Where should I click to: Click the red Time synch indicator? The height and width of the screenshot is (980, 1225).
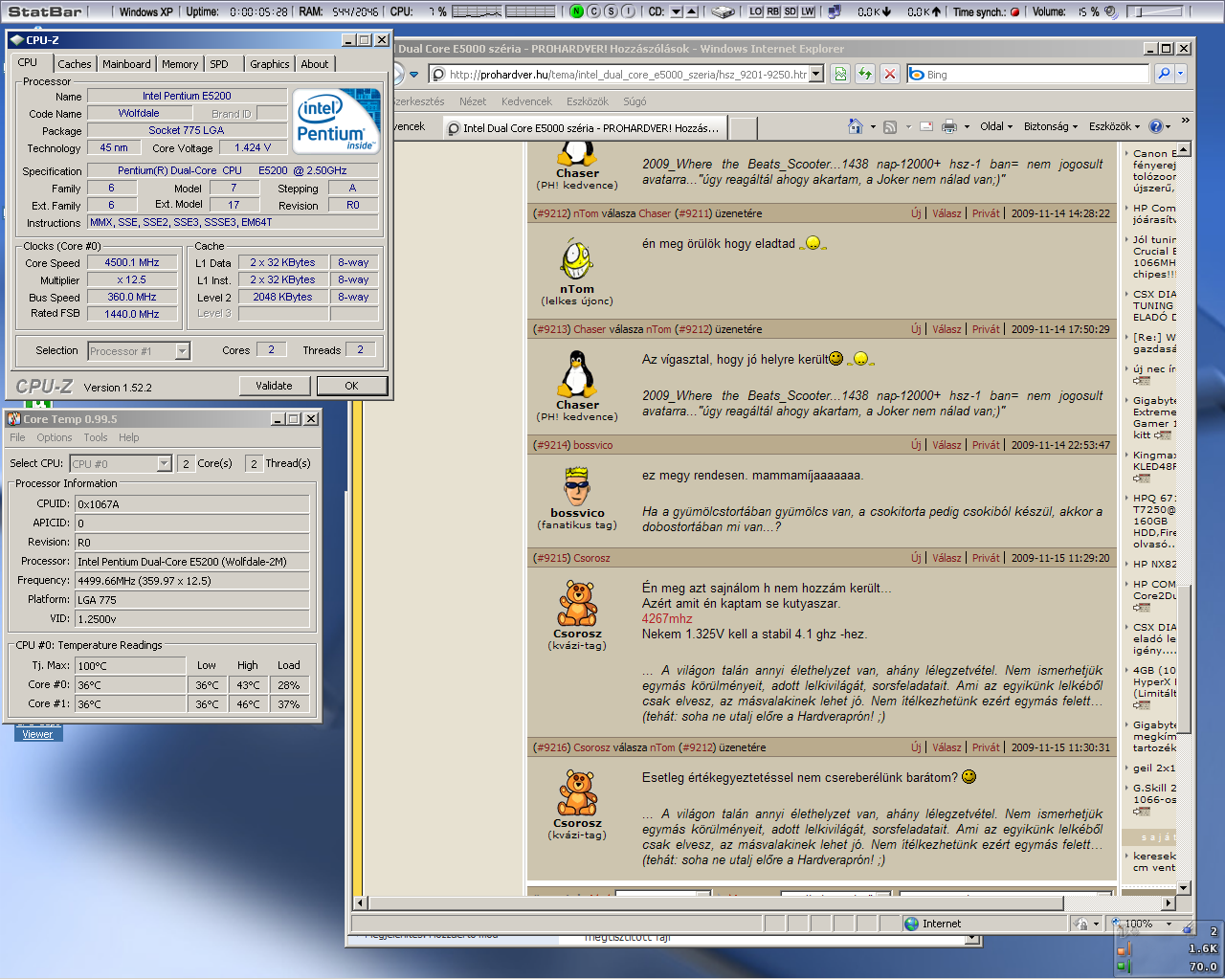[x=1014, y=12]
